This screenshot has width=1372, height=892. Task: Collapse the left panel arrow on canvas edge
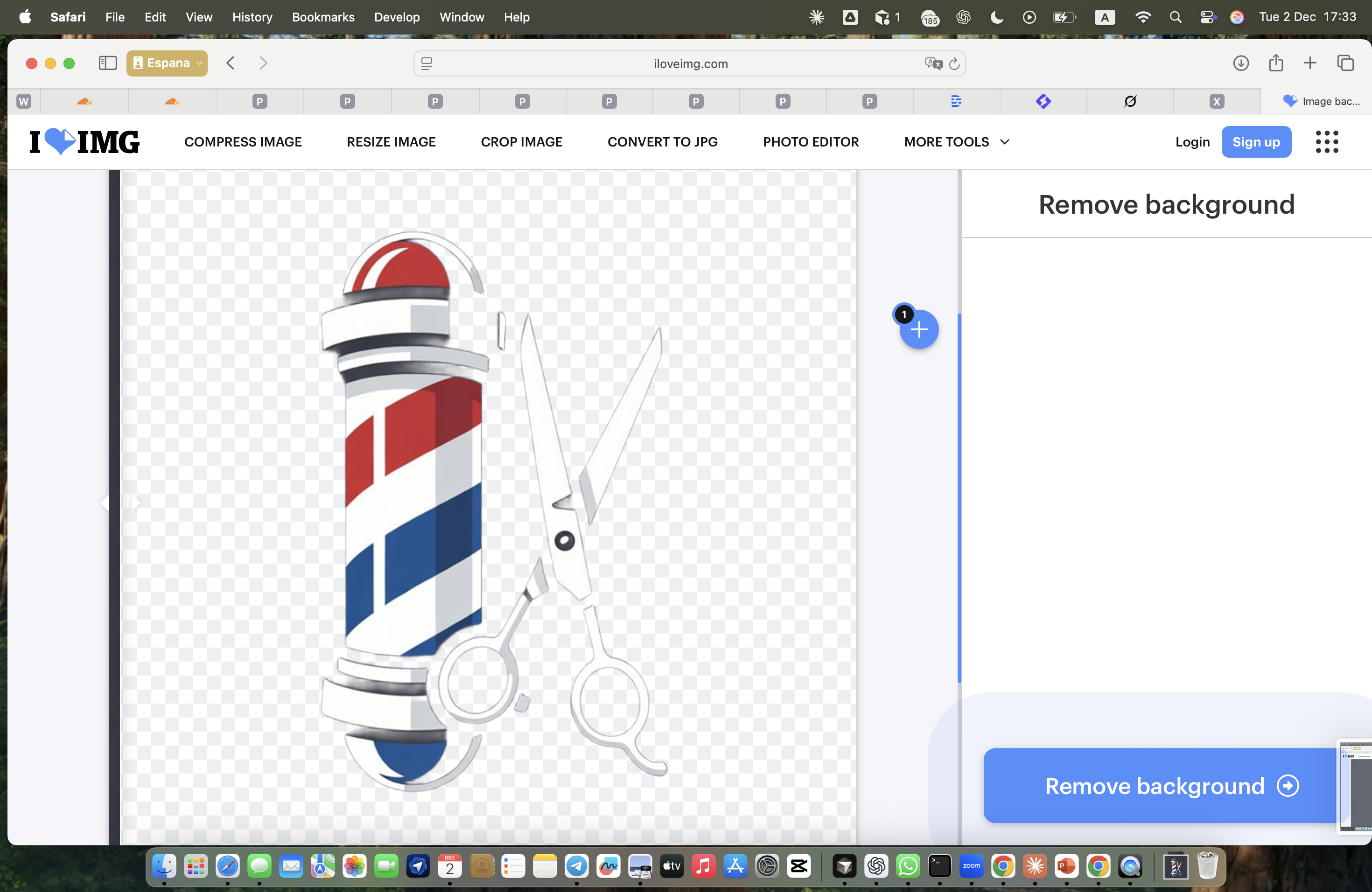tap(106, 502)
